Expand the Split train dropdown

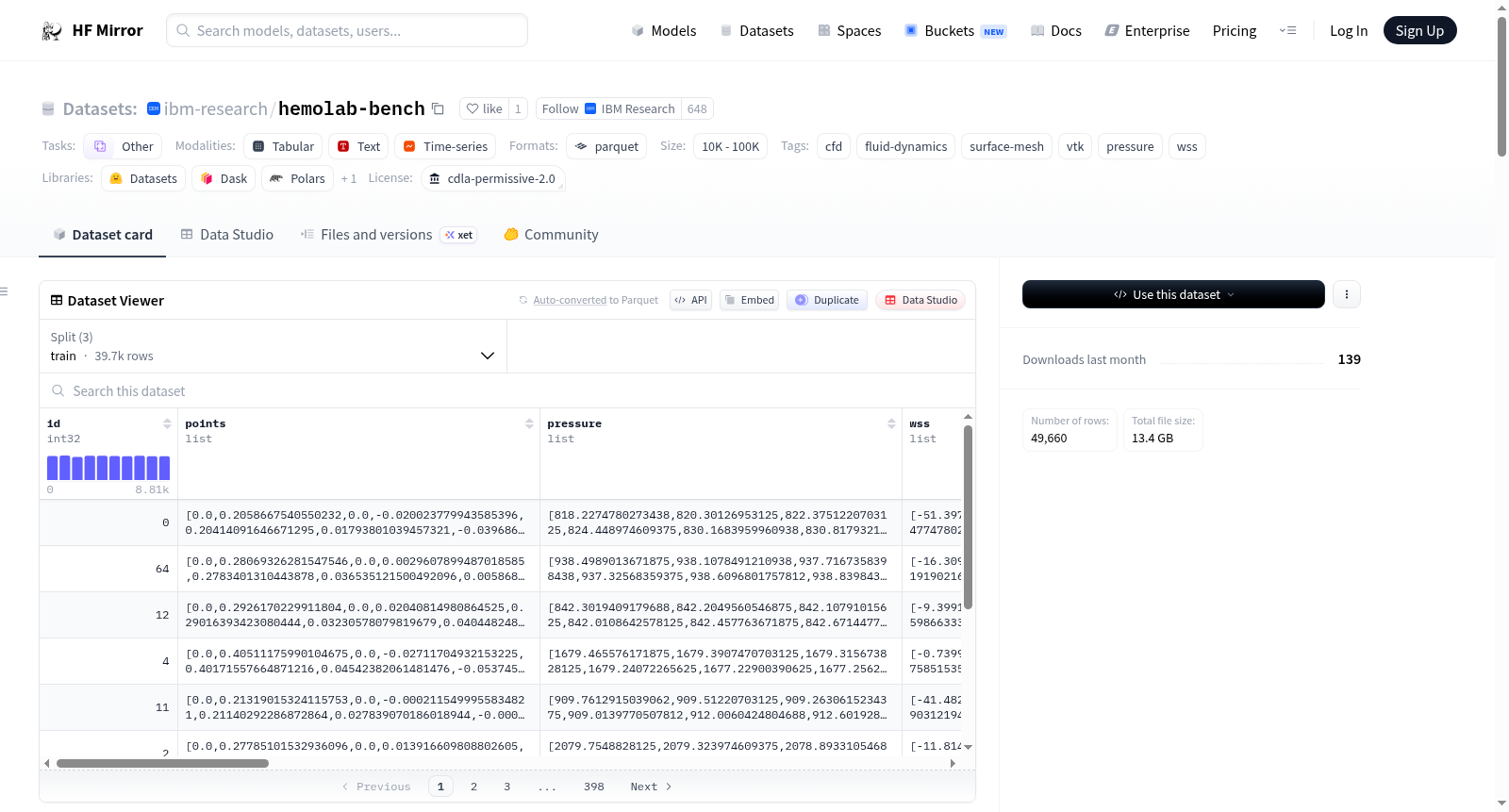pyautogui.click(x=273, y=346)
